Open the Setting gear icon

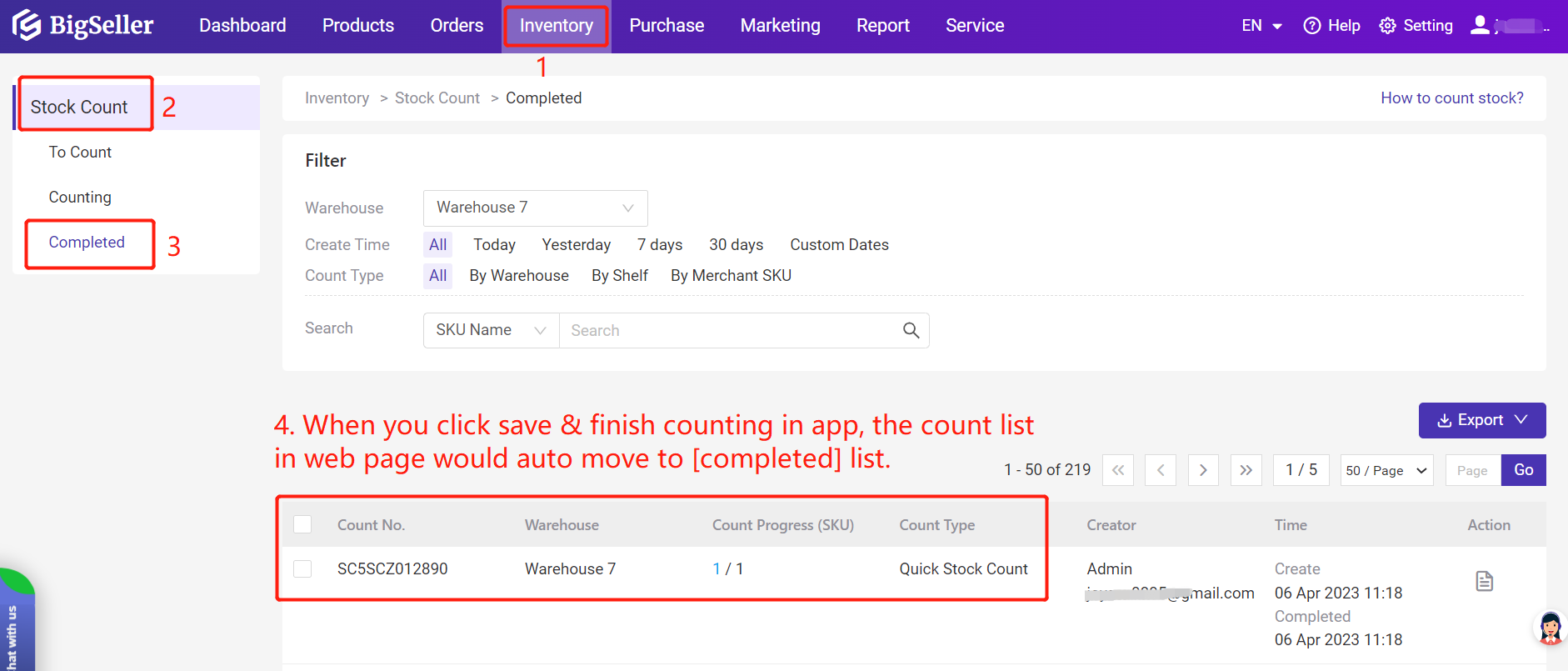point(1387,26)
